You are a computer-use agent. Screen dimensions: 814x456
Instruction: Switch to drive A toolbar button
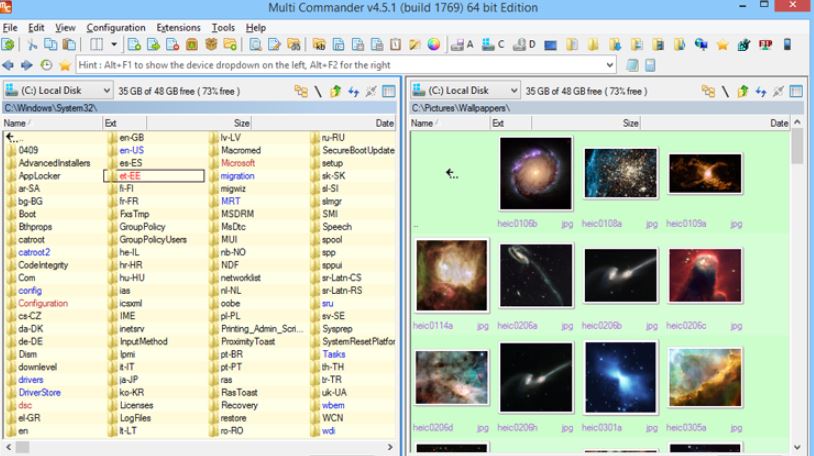[462, 45]
